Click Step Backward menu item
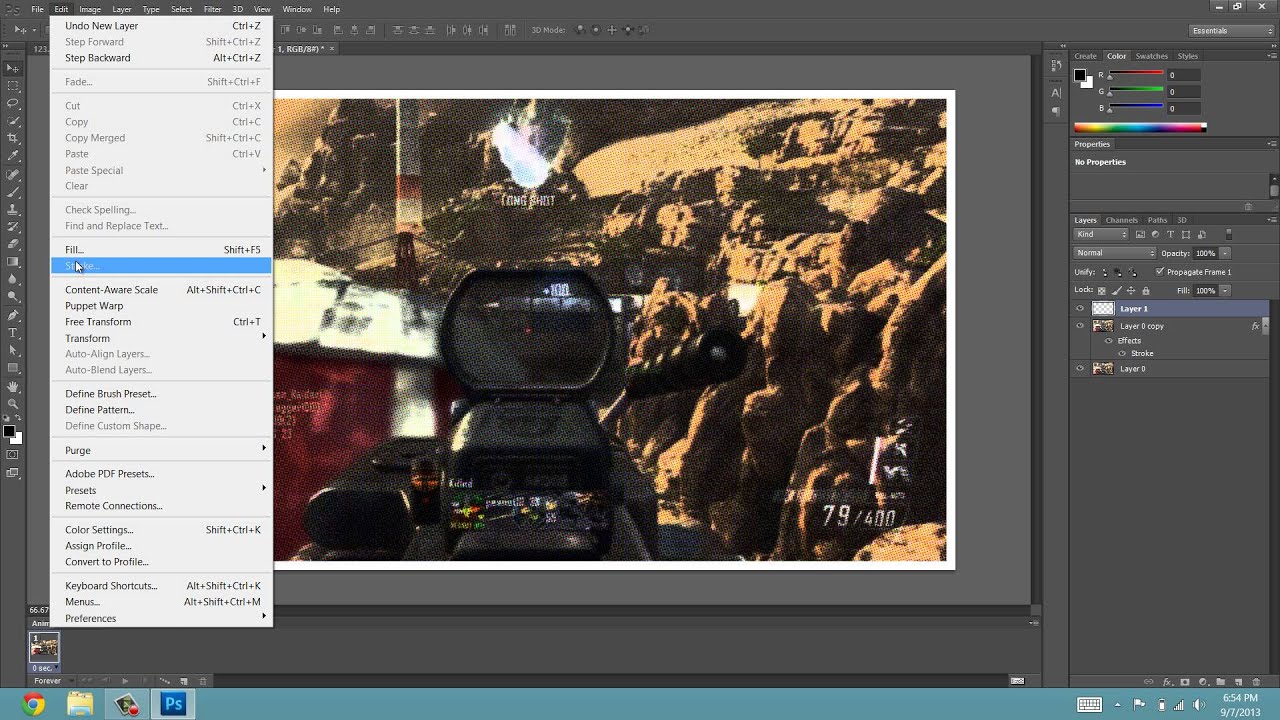This screenshot has height=720, width=1280. (161, 58)
